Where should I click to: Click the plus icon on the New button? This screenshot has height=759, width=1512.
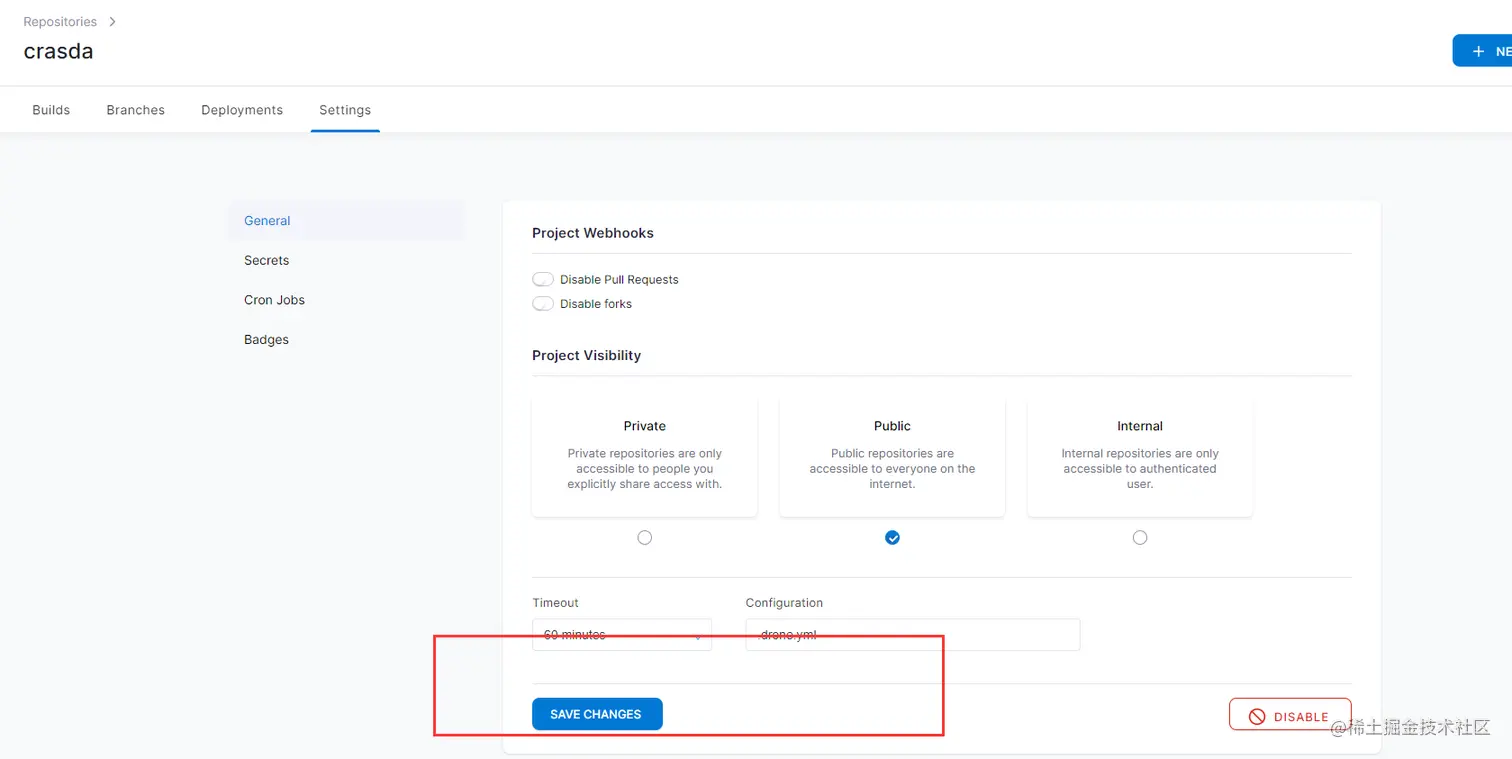1478,51
